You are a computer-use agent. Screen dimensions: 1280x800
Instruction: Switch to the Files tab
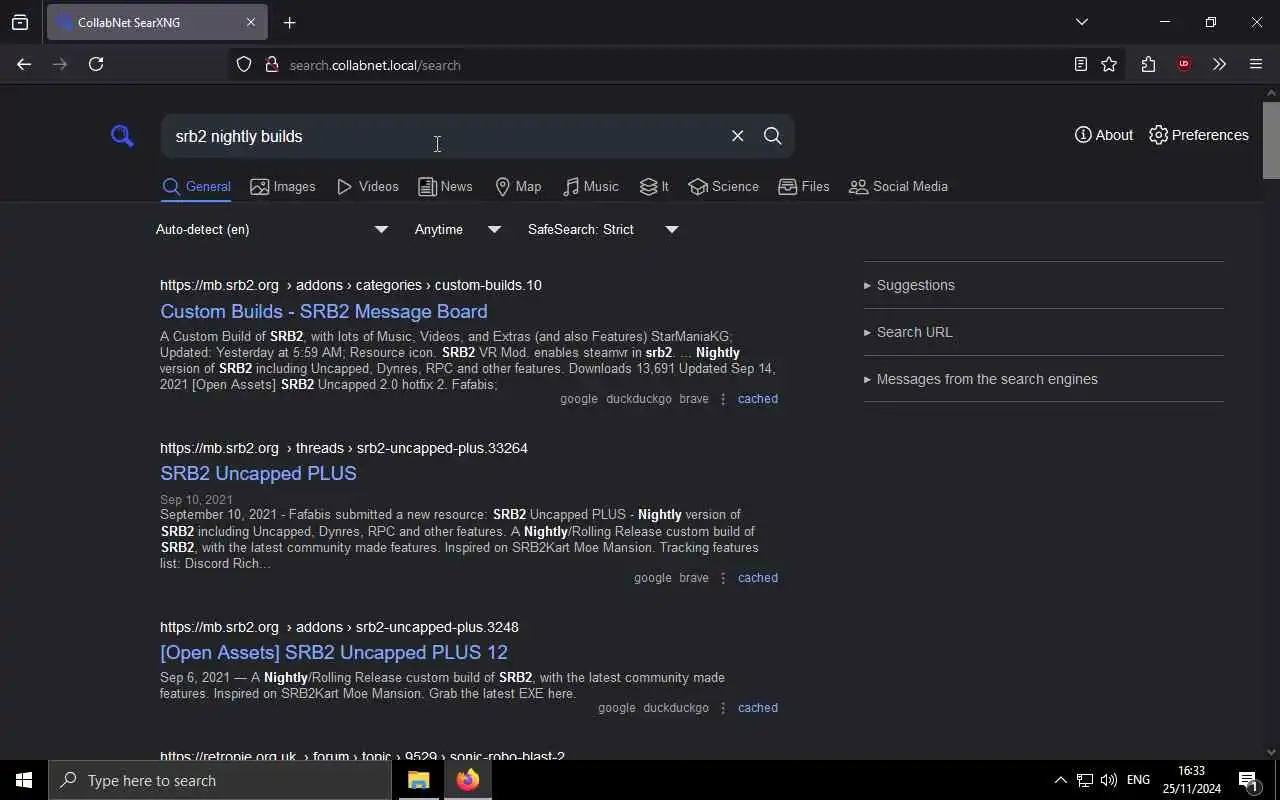tap(804, 187)
